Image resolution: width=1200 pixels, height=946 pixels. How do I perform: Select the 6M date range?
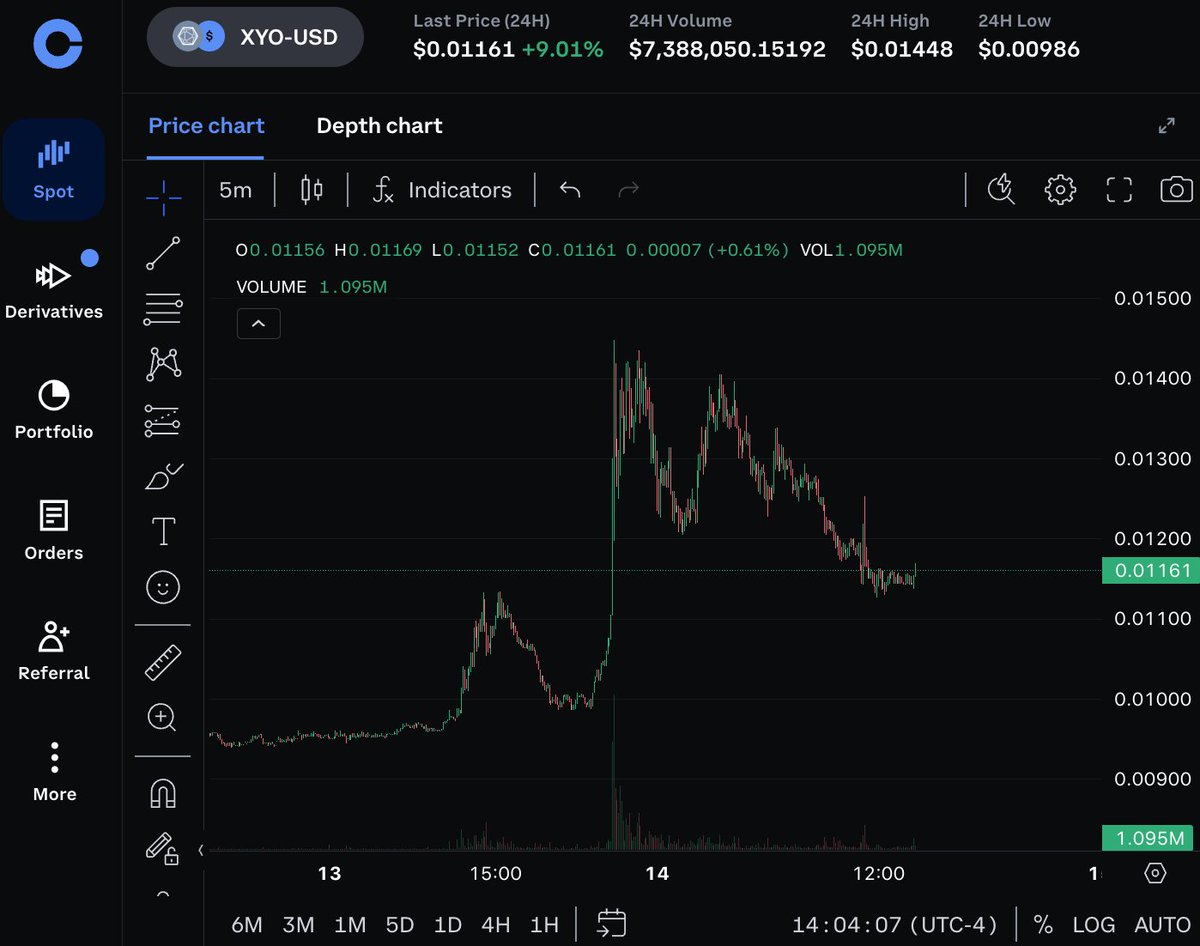[x=247, y=925]
